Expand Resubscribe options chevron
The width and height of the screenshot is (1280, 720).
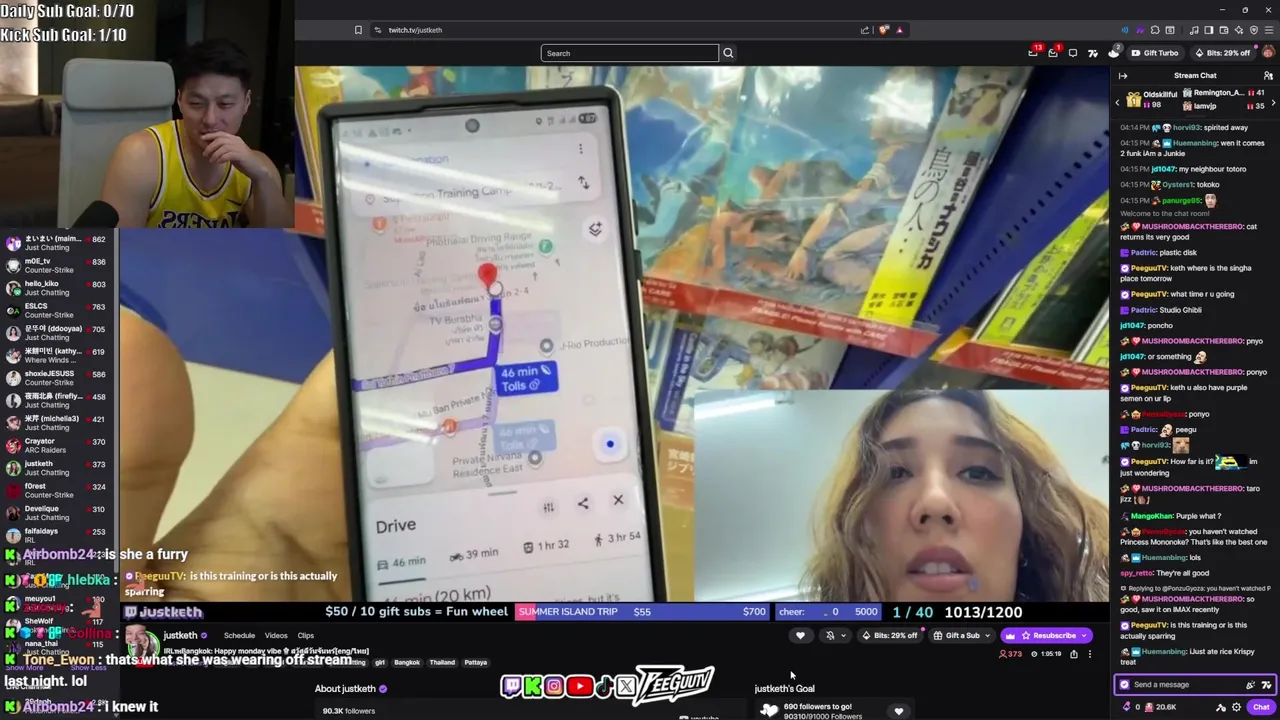(1085, 636)
